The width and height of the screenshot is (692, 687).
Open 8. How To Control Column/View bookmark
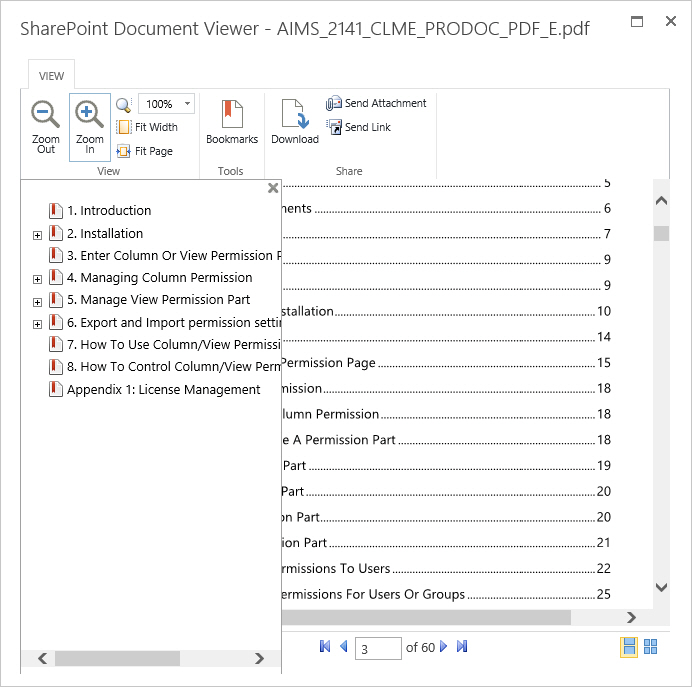[174, 367]
